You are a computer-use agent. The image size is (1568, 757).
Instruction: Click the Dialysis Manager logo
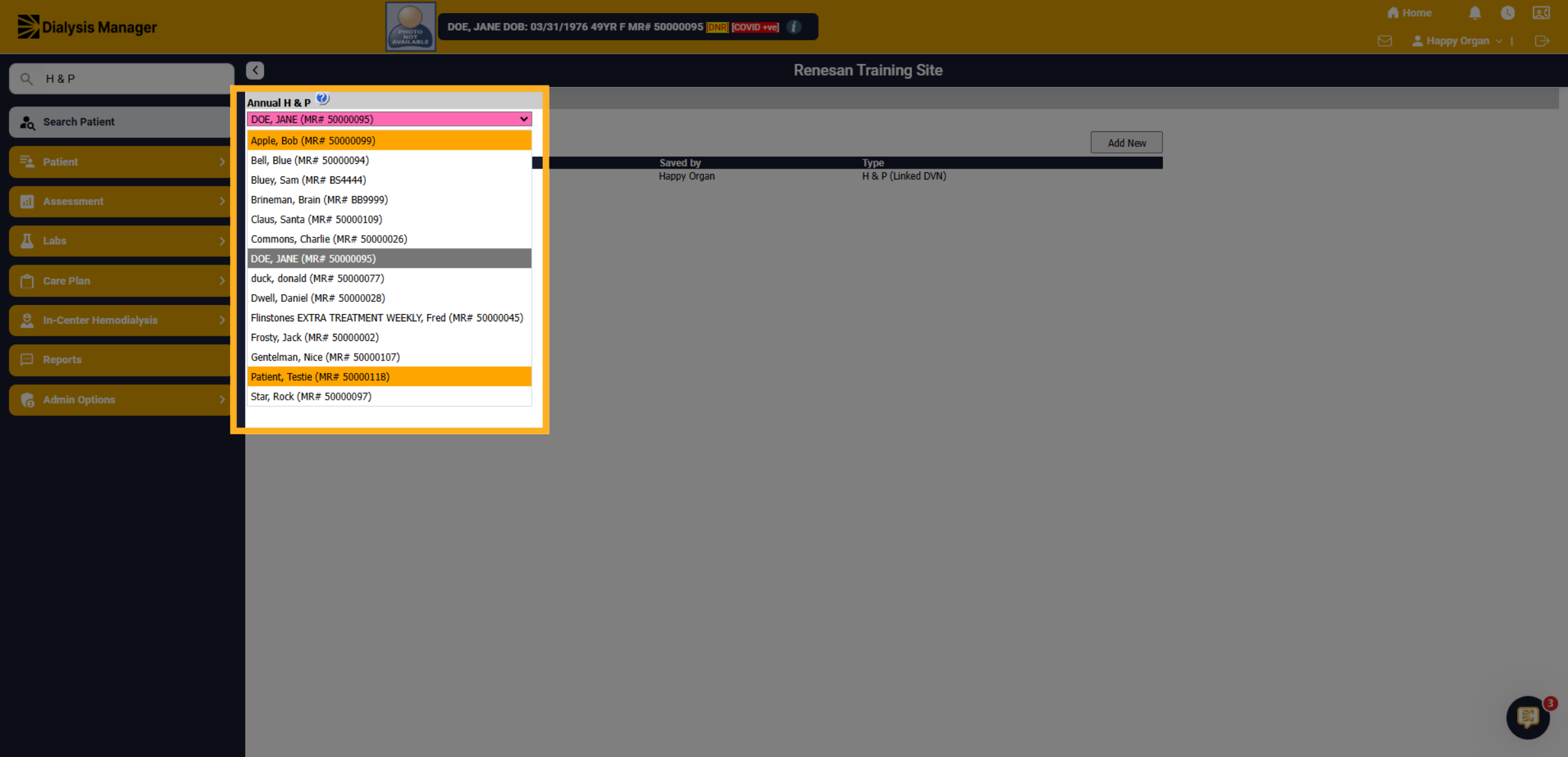point(88,27)
